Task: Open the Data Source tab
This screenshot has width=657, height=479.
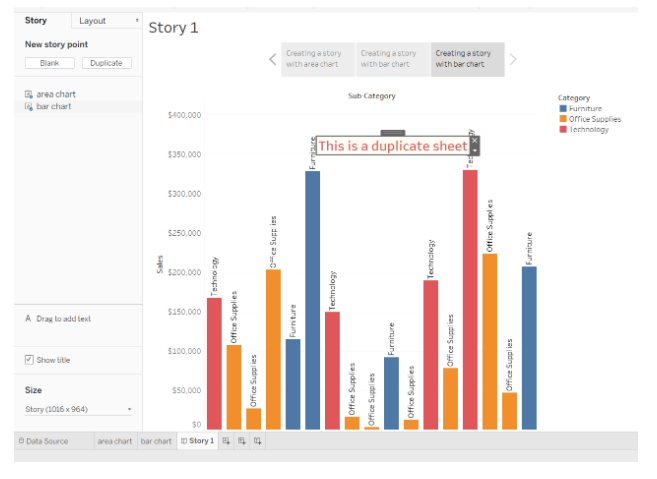Action: pos(43,440)
